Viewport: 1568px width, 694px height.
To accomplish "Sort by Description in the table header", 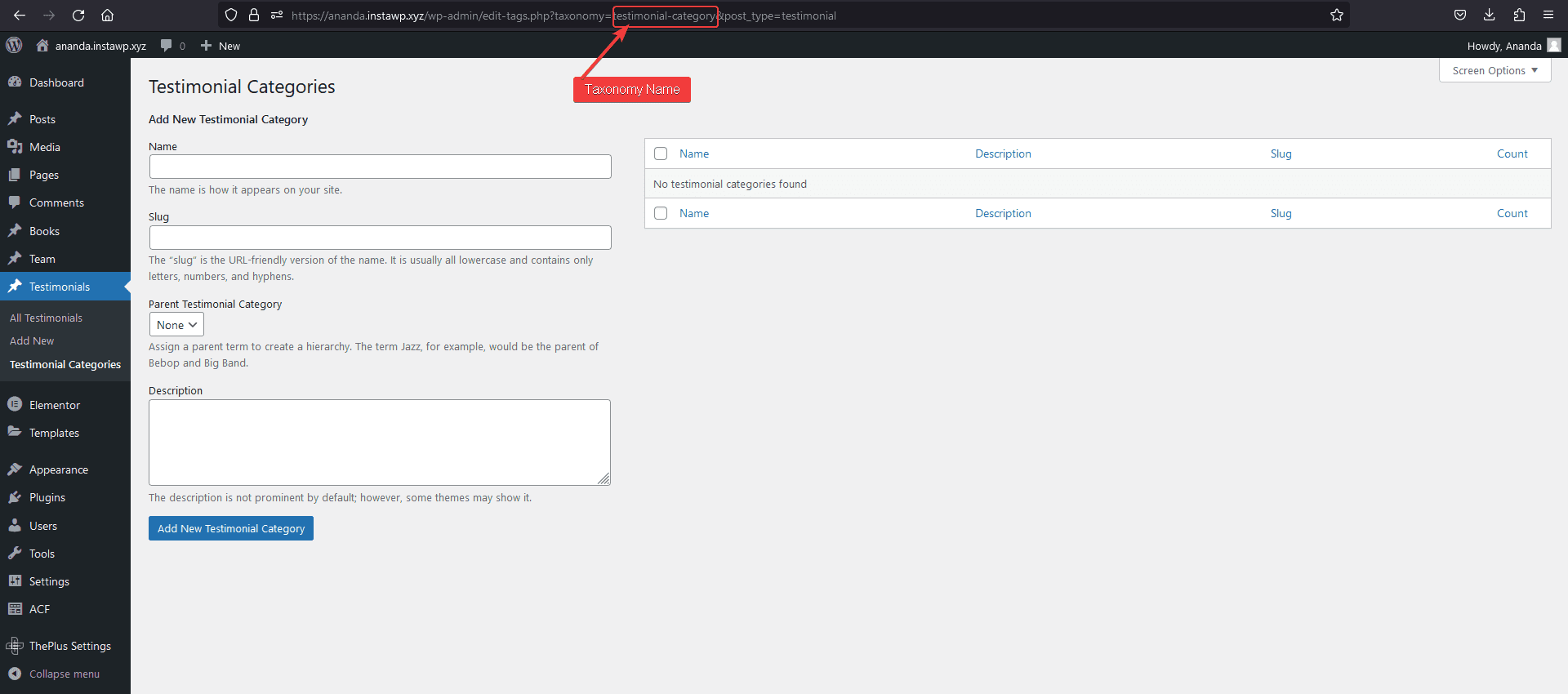I will click(x=1003, y=153).
